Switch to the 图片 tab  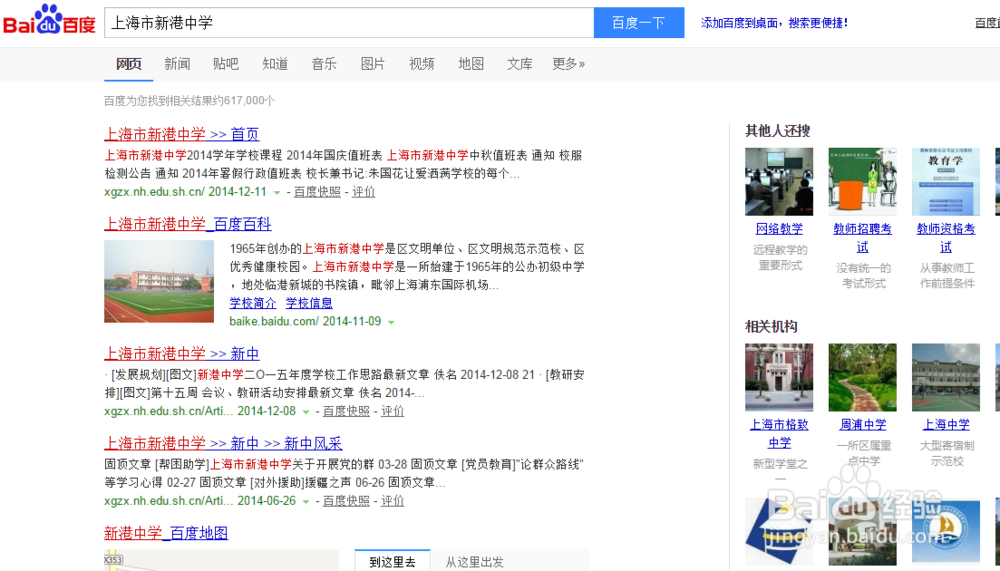372,64
